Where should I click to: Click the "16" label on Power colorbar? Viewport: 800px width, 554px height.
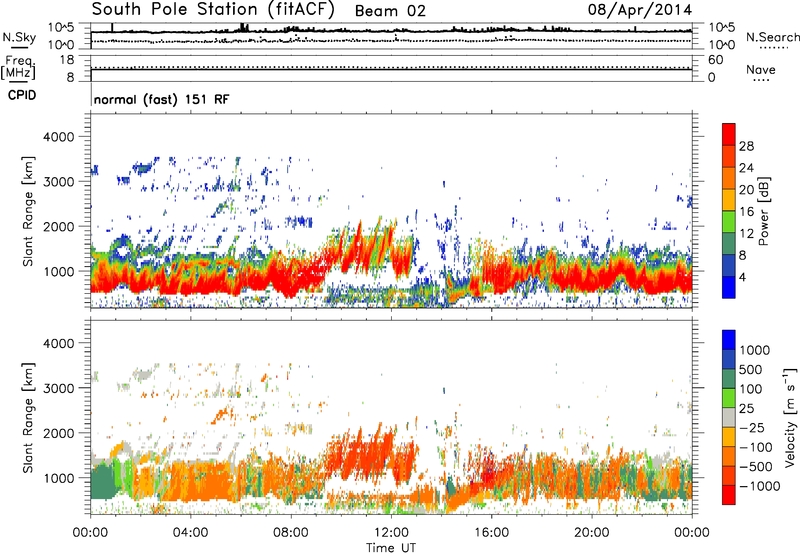coord(746,212)
